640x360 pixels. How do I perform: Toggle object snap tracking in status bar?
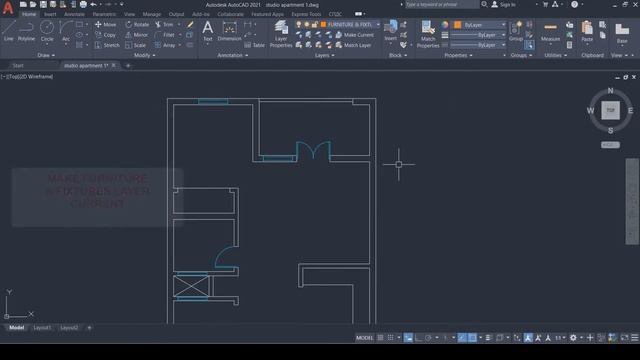pos(462,338)
